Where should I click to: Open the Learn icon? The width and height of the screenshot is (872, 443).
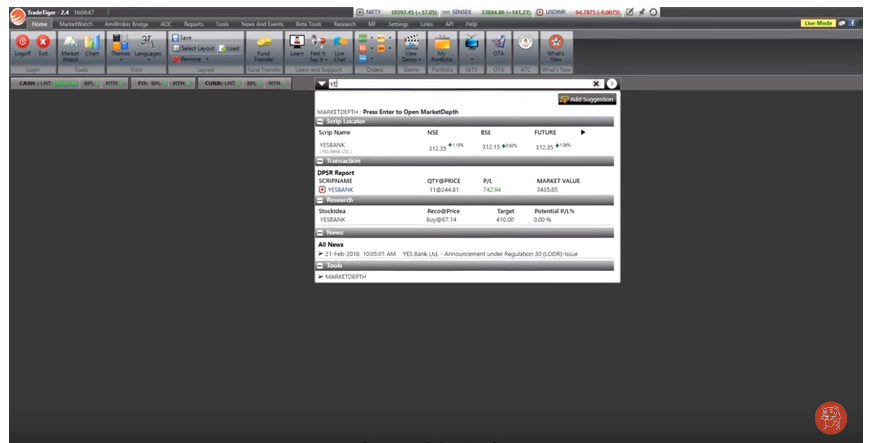click(x=297, y=46)
